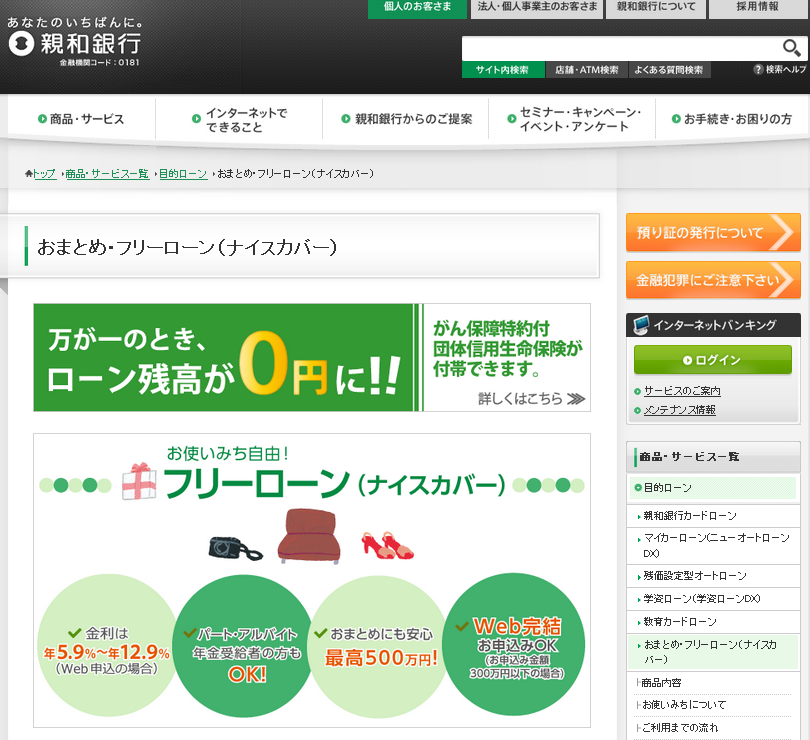
Task: Open 学資ローン(学資ローンDX) sidebar link
Action: [702, 598]
